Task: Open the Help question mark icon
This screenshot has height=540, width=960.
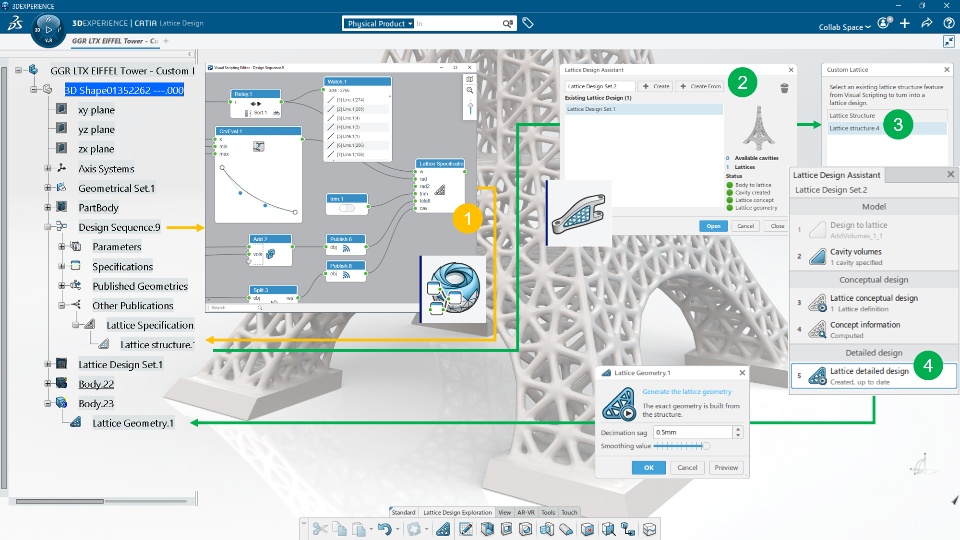Action: click(x=948, y=23)
